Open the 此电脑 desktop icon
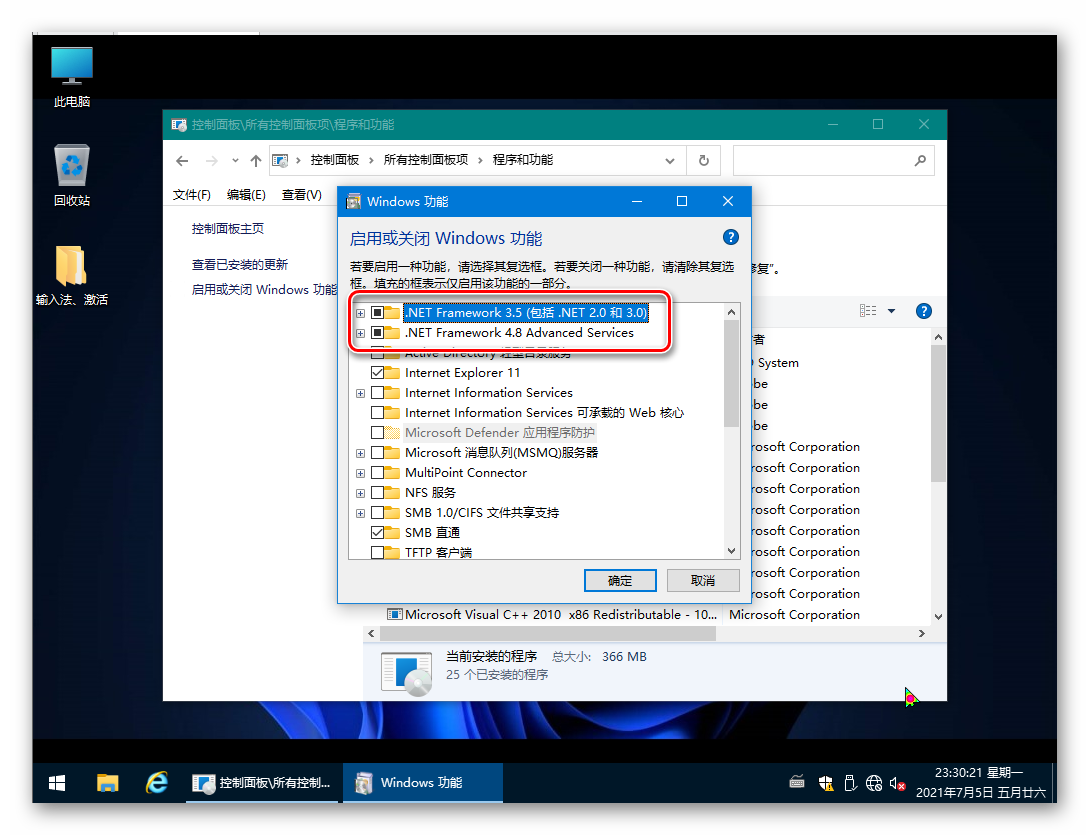 tap(72, 77)
